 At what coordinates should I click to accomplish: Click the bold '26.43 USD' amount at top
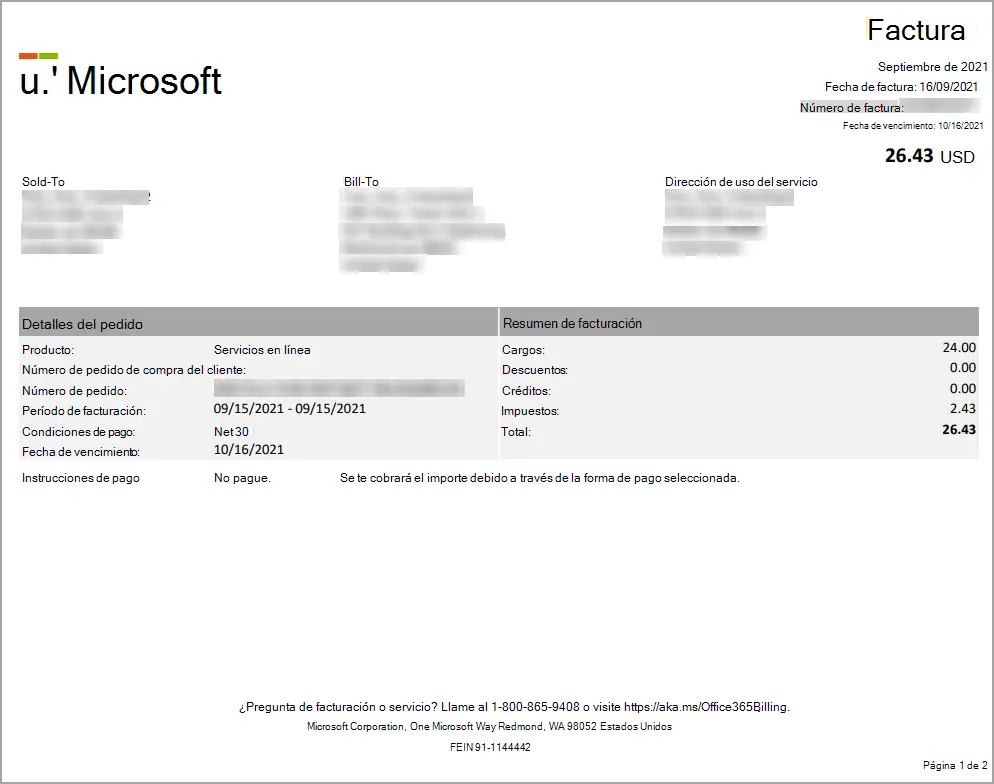click(929, 156)
